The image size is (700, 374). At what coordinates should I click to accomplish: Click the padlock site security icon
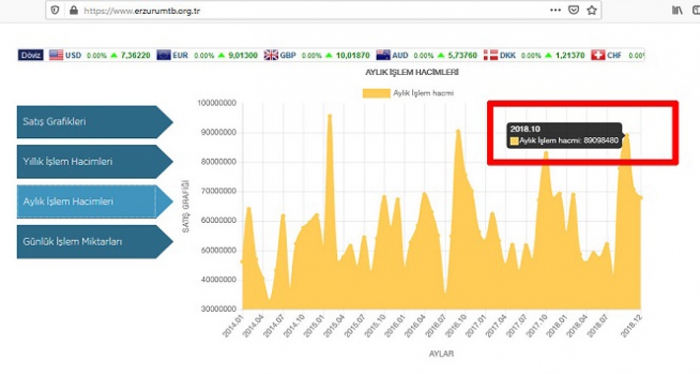(74, 10)
